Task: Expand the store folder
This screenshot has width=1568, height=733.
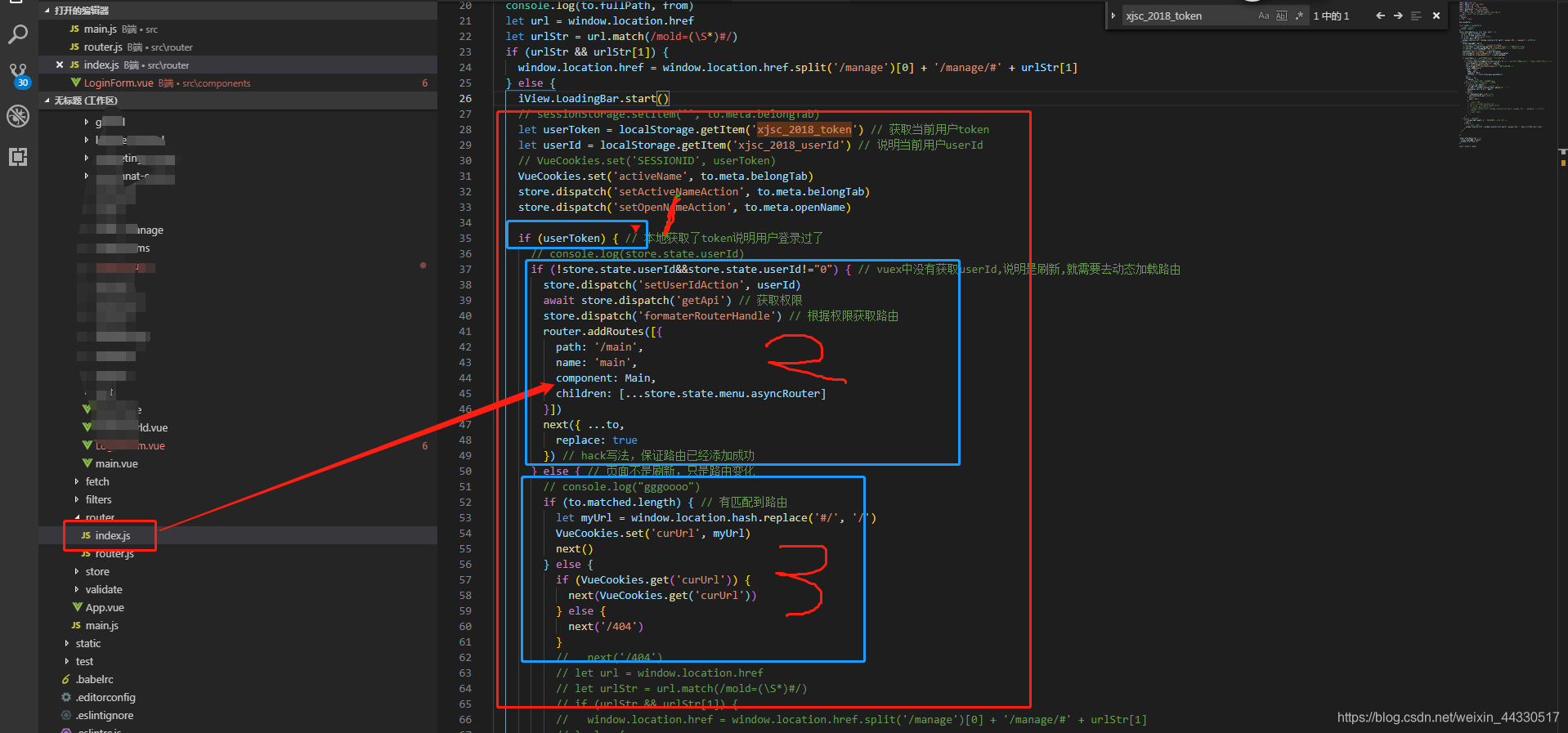Action: (238, 571)
